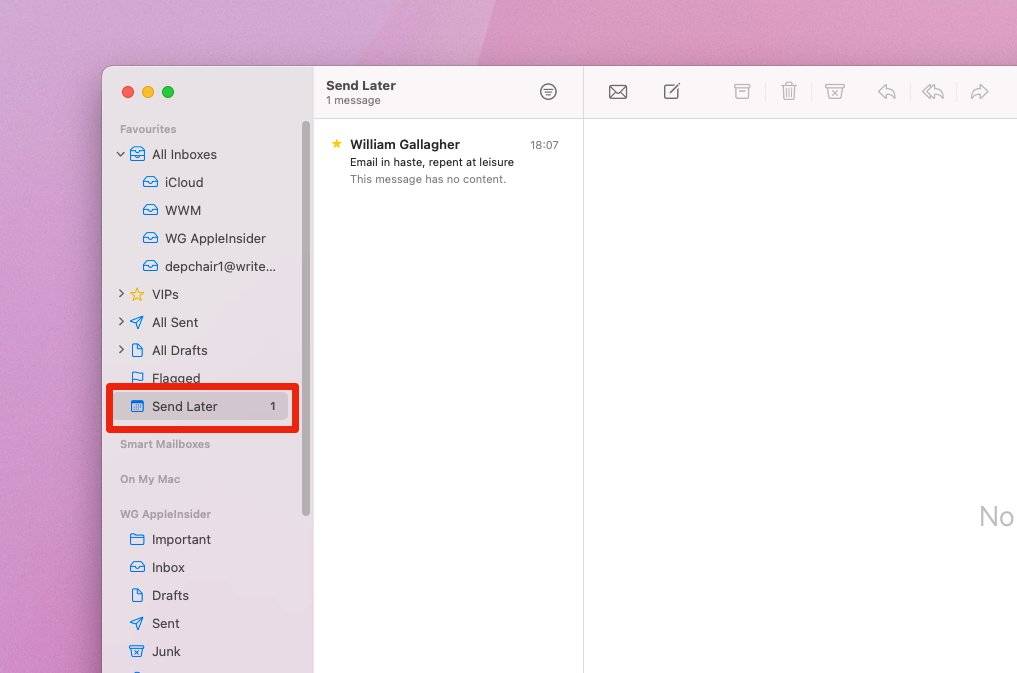1017x673 pixels.
Task: Open the iCloud inbox
Action: [x=183, y=182]
